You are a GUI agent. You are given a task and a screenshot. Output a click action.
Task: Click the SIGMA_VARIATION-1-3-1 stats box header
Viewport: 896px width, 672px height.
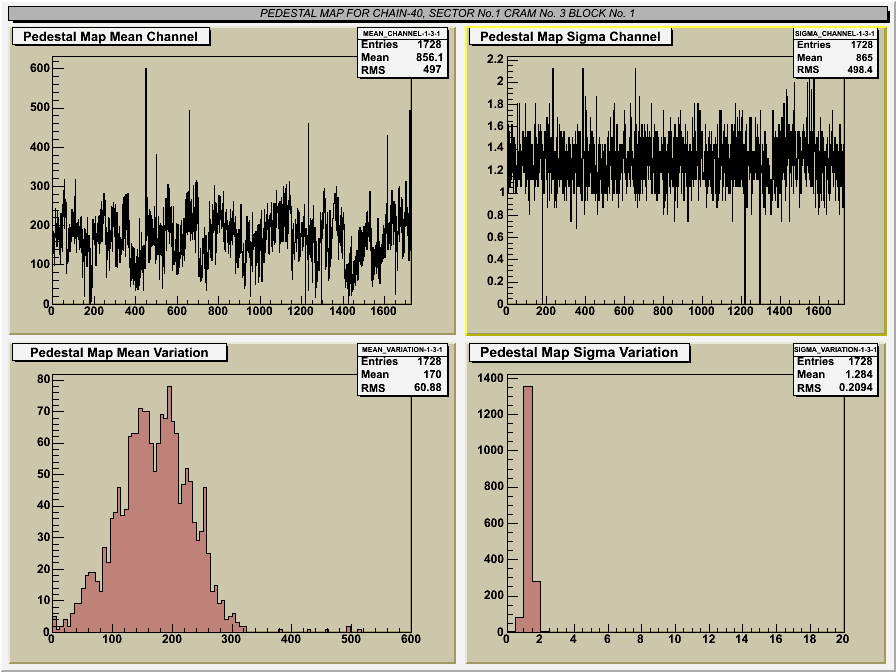[x=835, y=350]
